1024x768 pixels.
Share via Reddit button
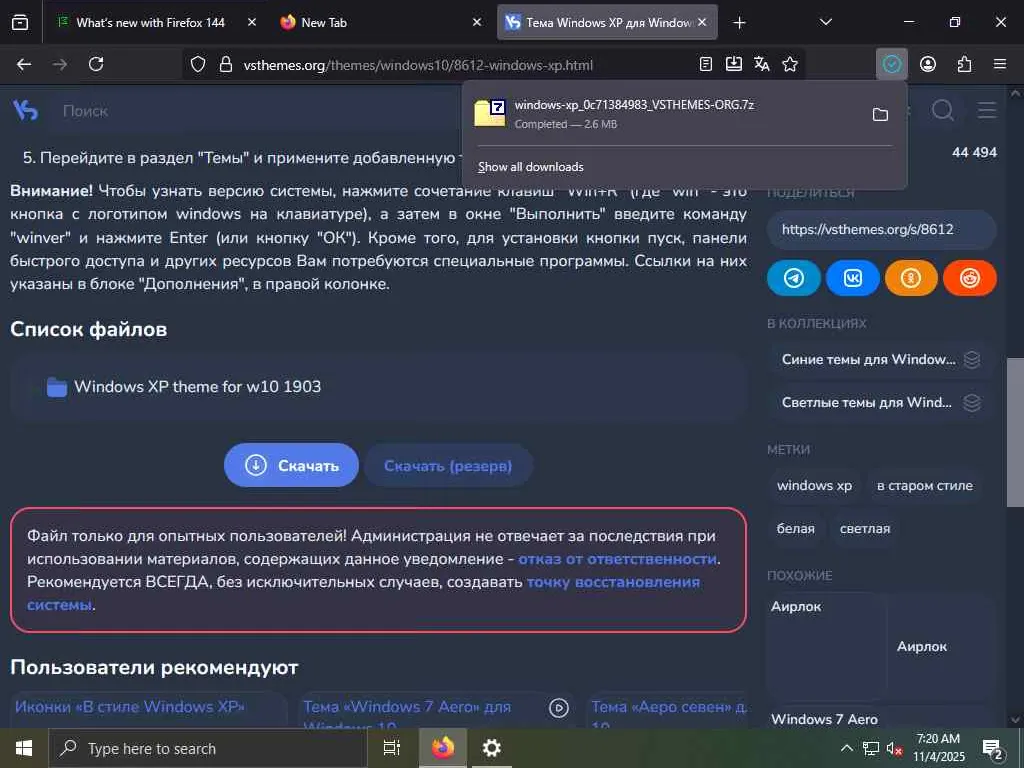click(970, 278)
